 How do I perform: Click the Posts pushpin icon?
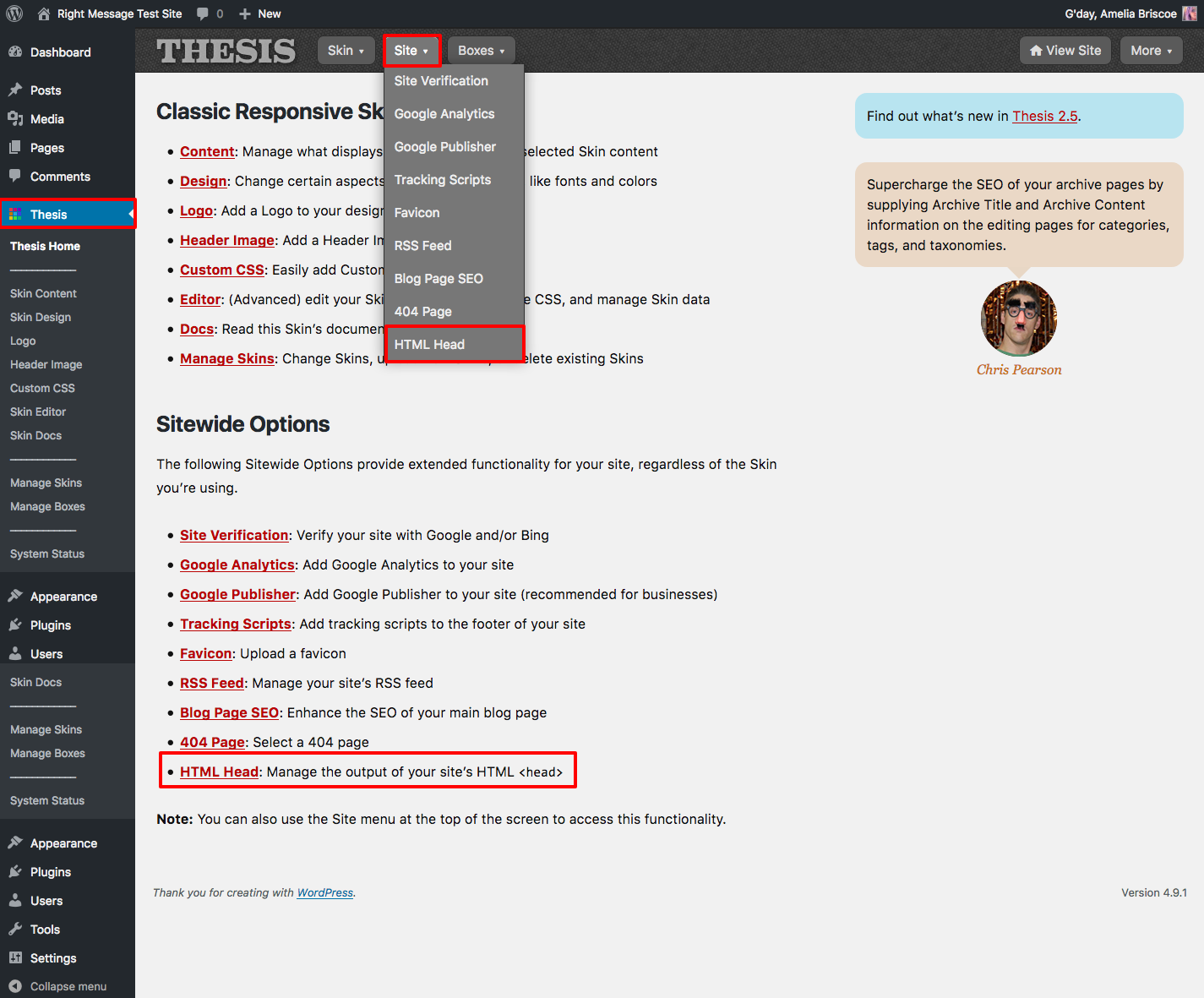point(15,90)
